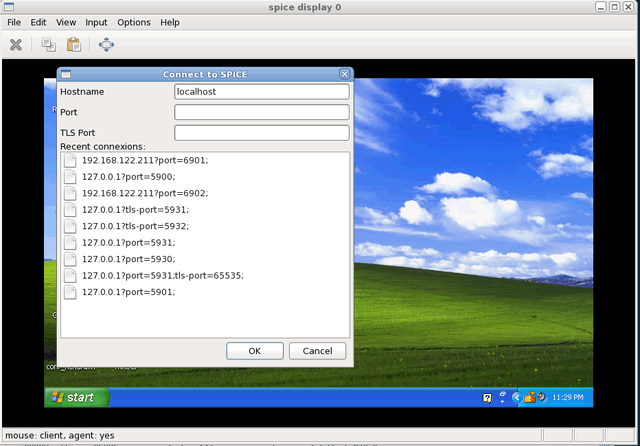Close the Connect to SPICE dialog
The image size is (640, 446).
coord(344,74)
